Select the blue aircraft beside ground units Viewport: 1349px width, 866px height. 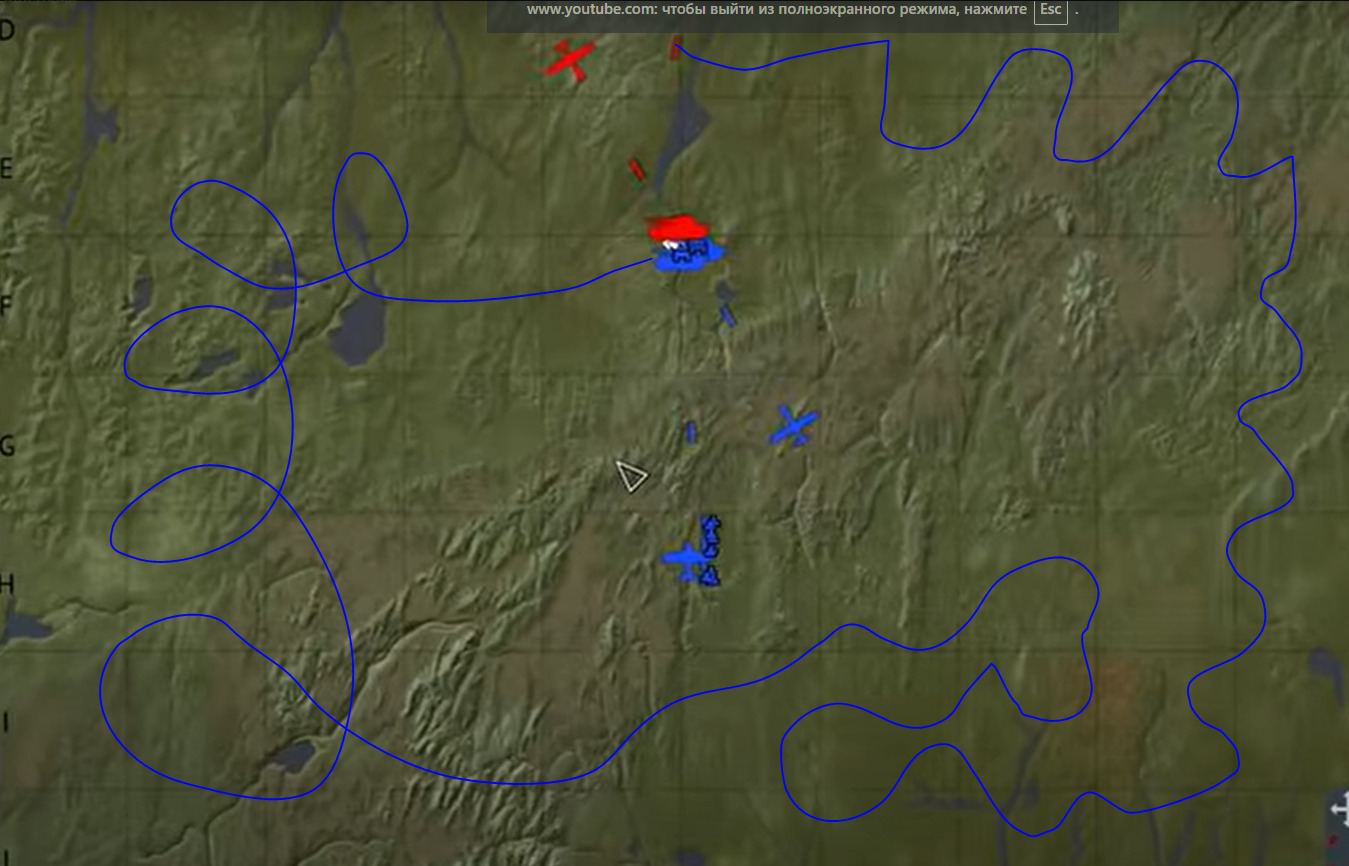point(685,560)
